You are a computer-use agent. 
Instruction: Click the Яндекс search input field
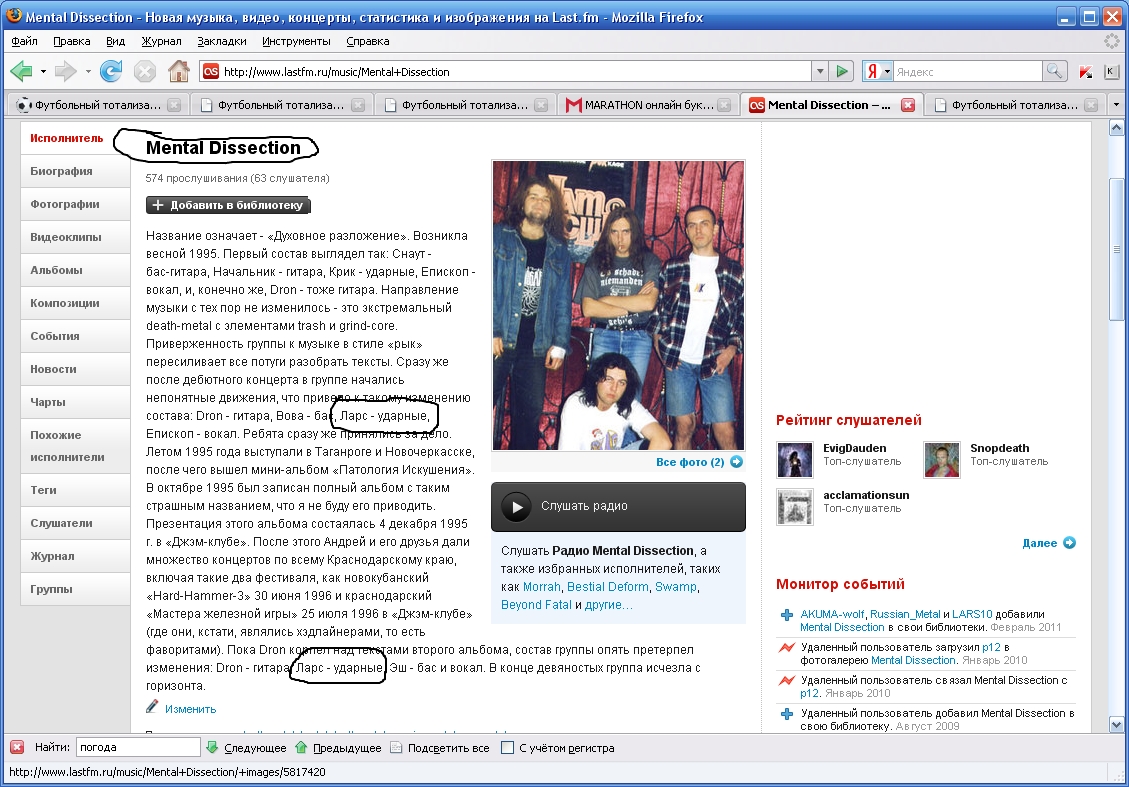pos(967,71)
